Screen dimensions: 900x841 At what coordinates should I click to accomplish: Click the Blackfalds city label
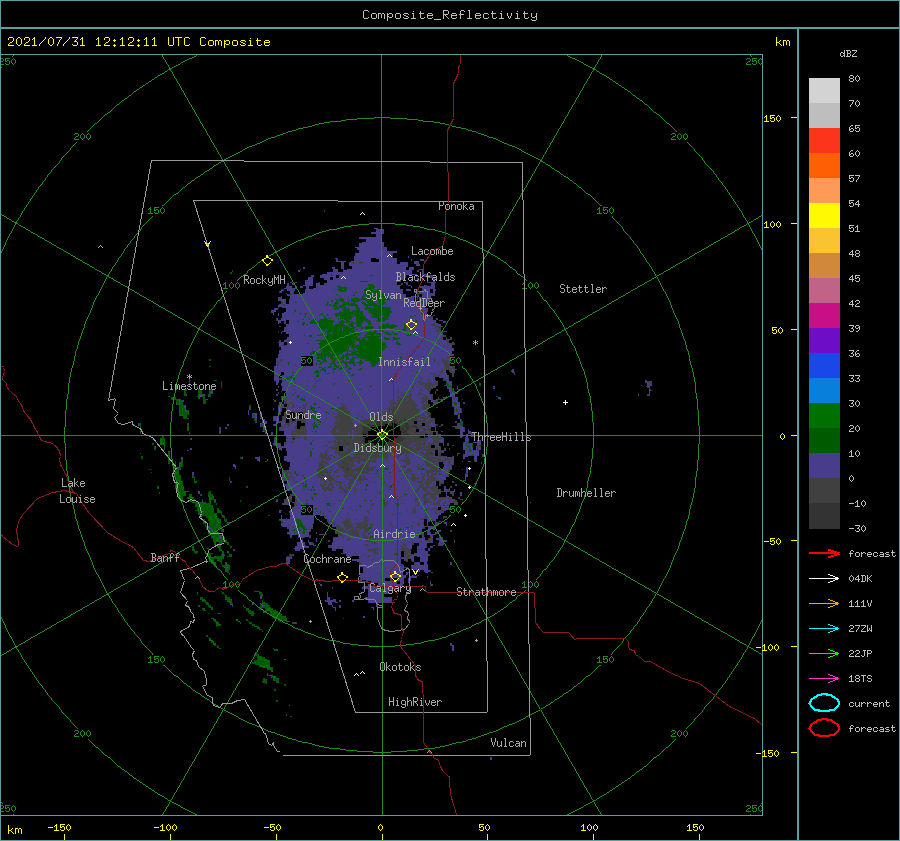425,277
